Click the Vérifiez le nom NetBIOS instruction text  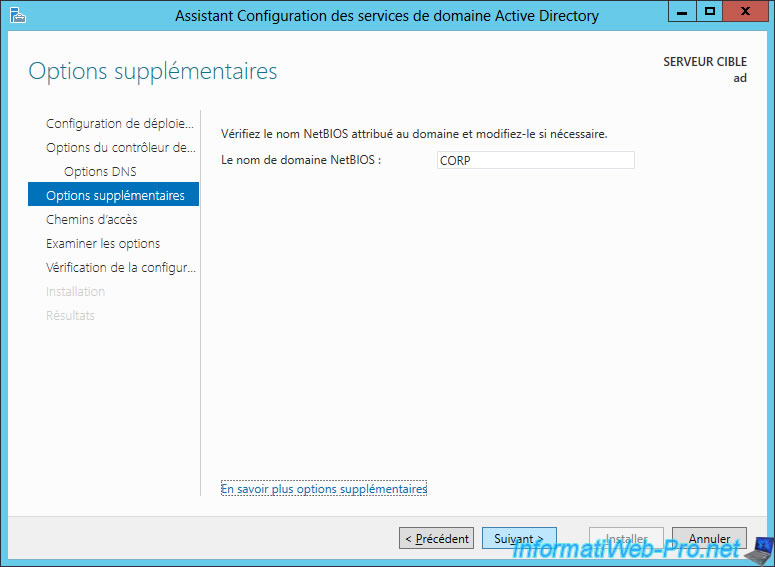point(414,133)
